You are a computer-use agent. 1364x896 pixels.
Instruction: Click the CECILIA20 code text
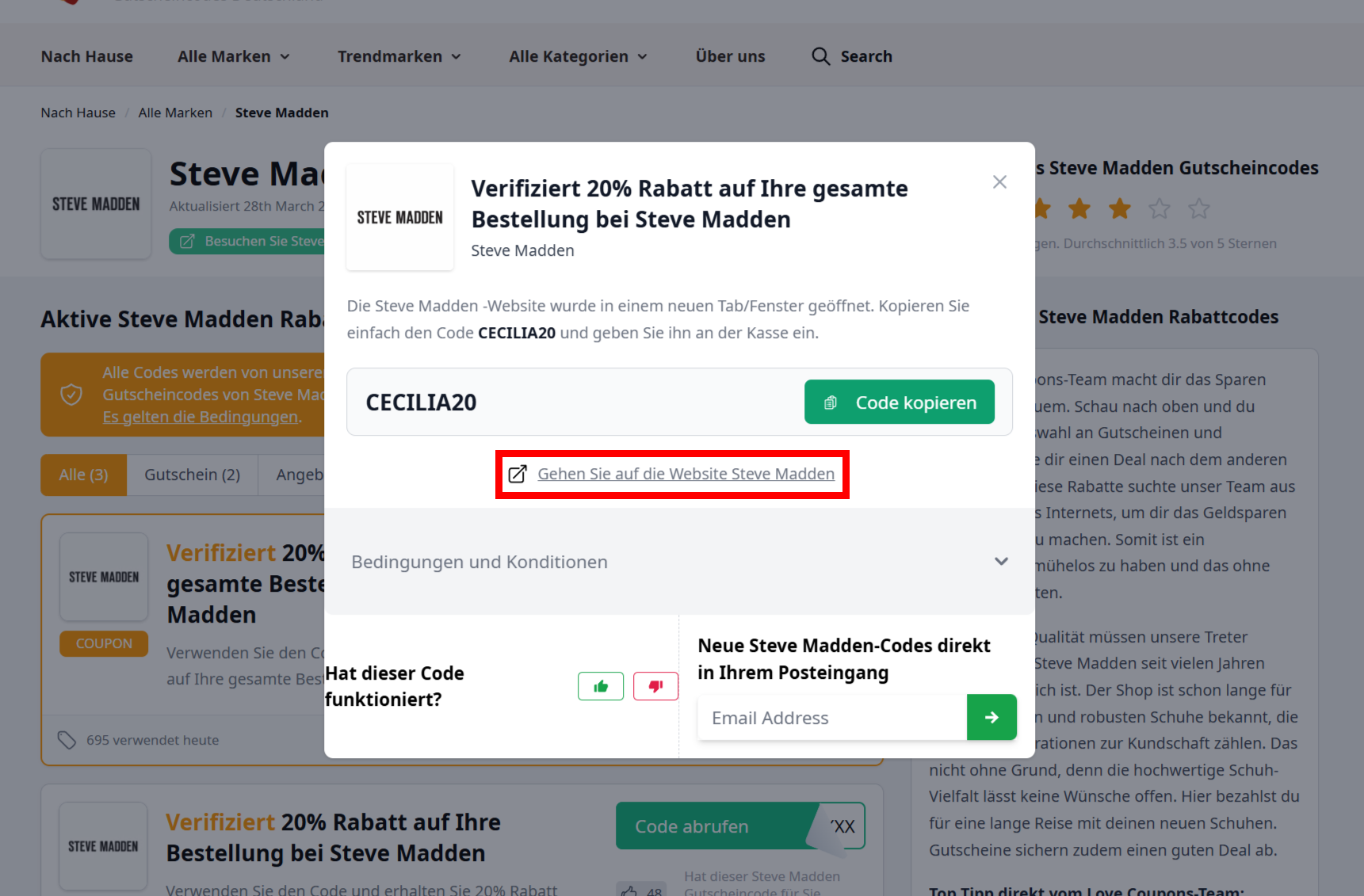[421, 402]
